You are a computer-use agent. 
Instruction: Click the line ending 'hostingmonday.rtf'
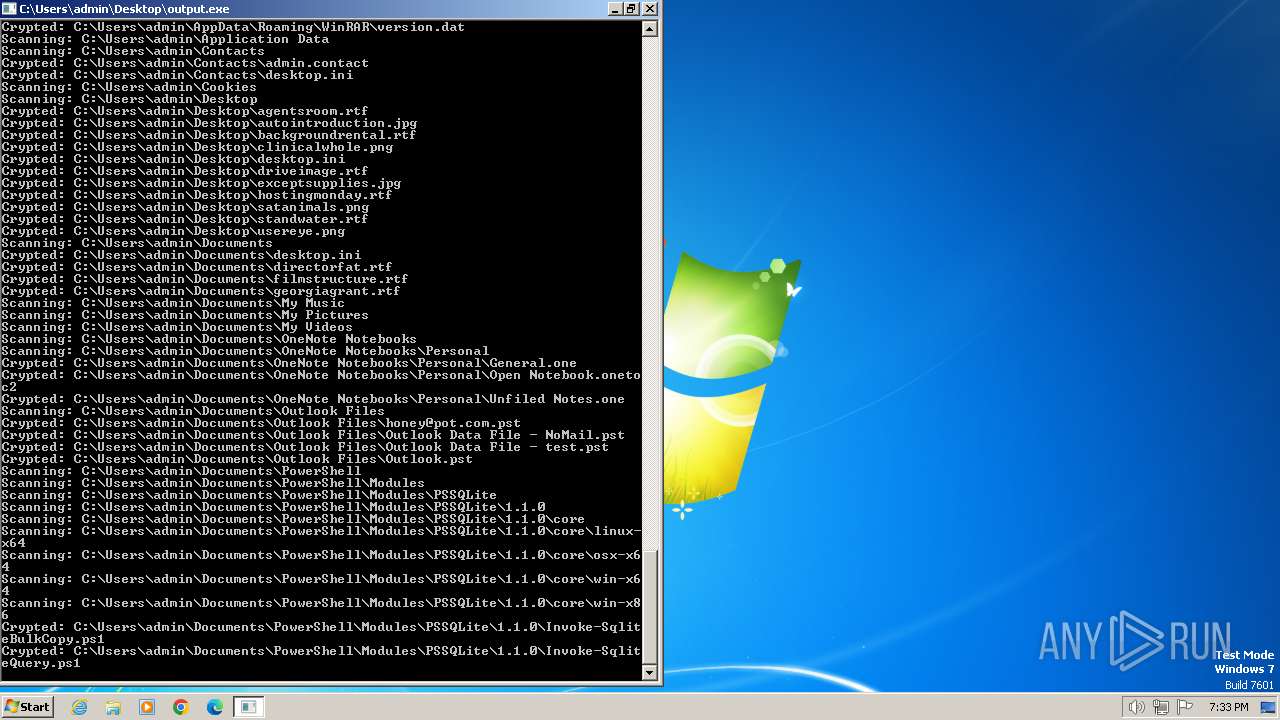point(197,195)
